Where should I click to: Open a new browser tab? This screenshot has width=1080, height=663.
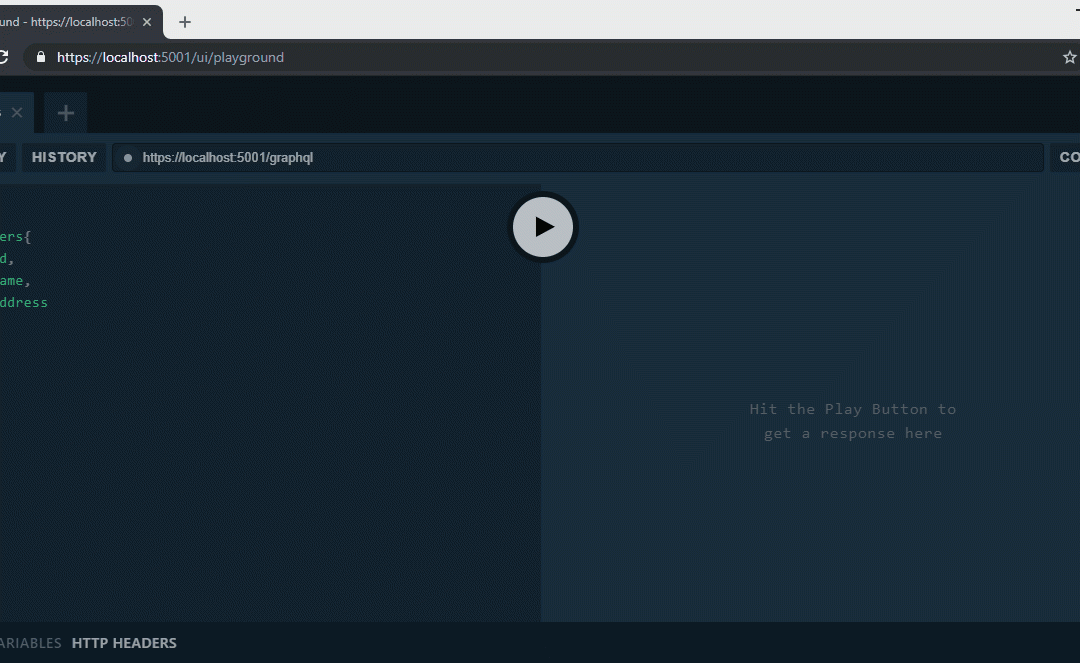click(x=184, y=22)
